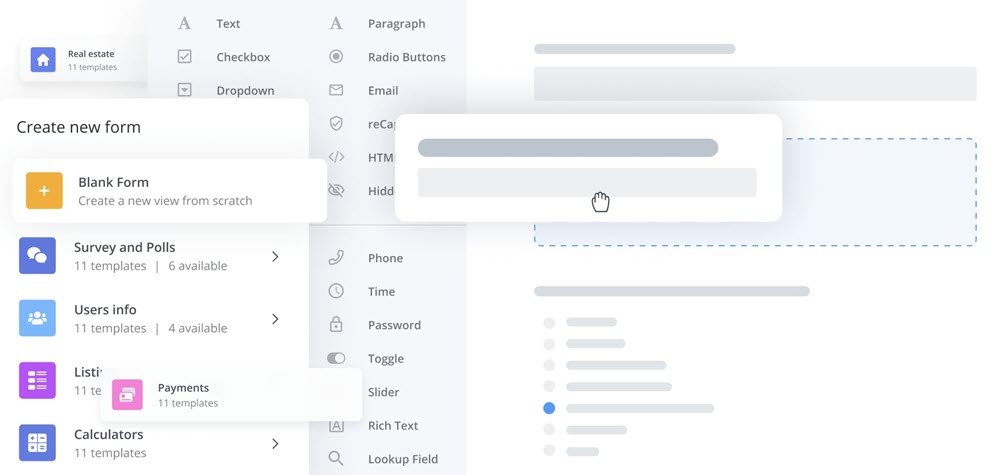Image resolution: width=1000 pixels, height=475 pixels.
Task: Pick the Paragraph field icon
Action: tap(336, 24)
